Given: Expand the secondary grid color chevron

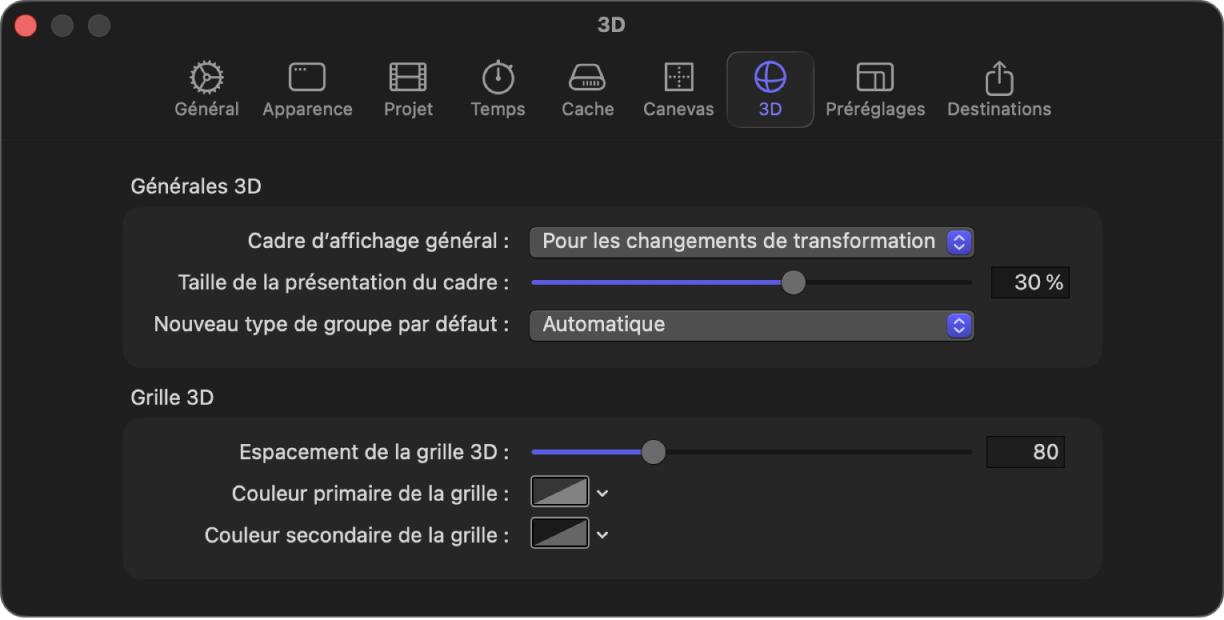Looking at the screenshot, I should click(602, 535).
